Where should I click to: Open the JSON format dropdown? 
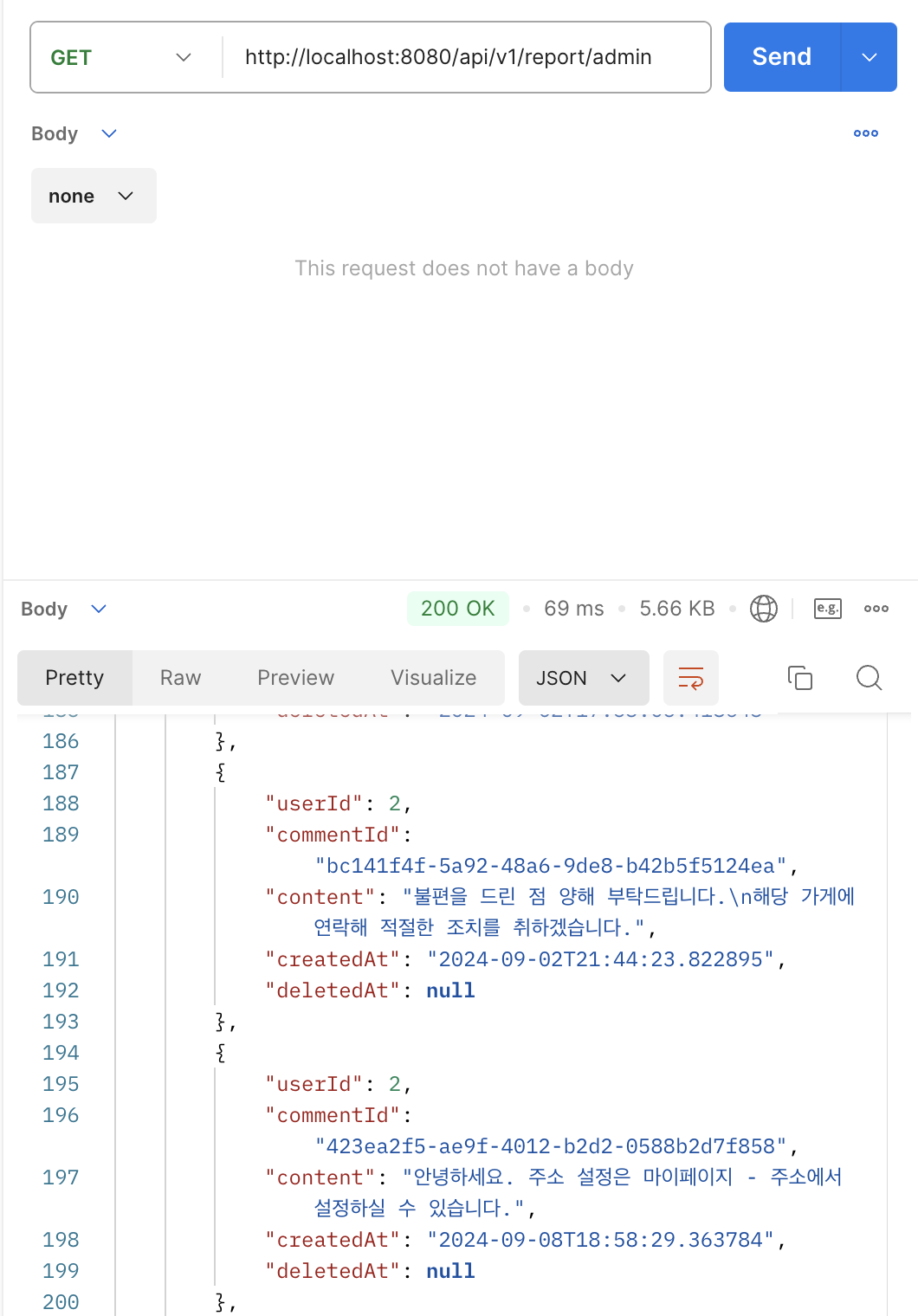[x=583, y=678]
